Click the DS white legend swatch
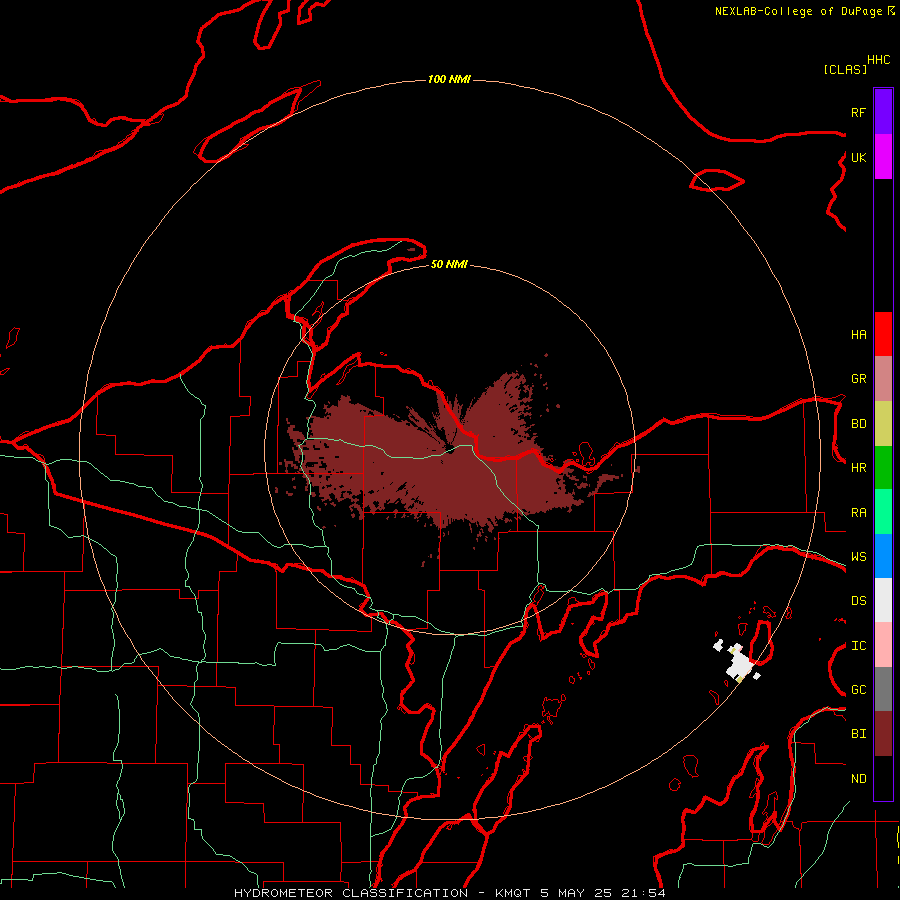This screenshot has height=900, width=900. (883, 600)
